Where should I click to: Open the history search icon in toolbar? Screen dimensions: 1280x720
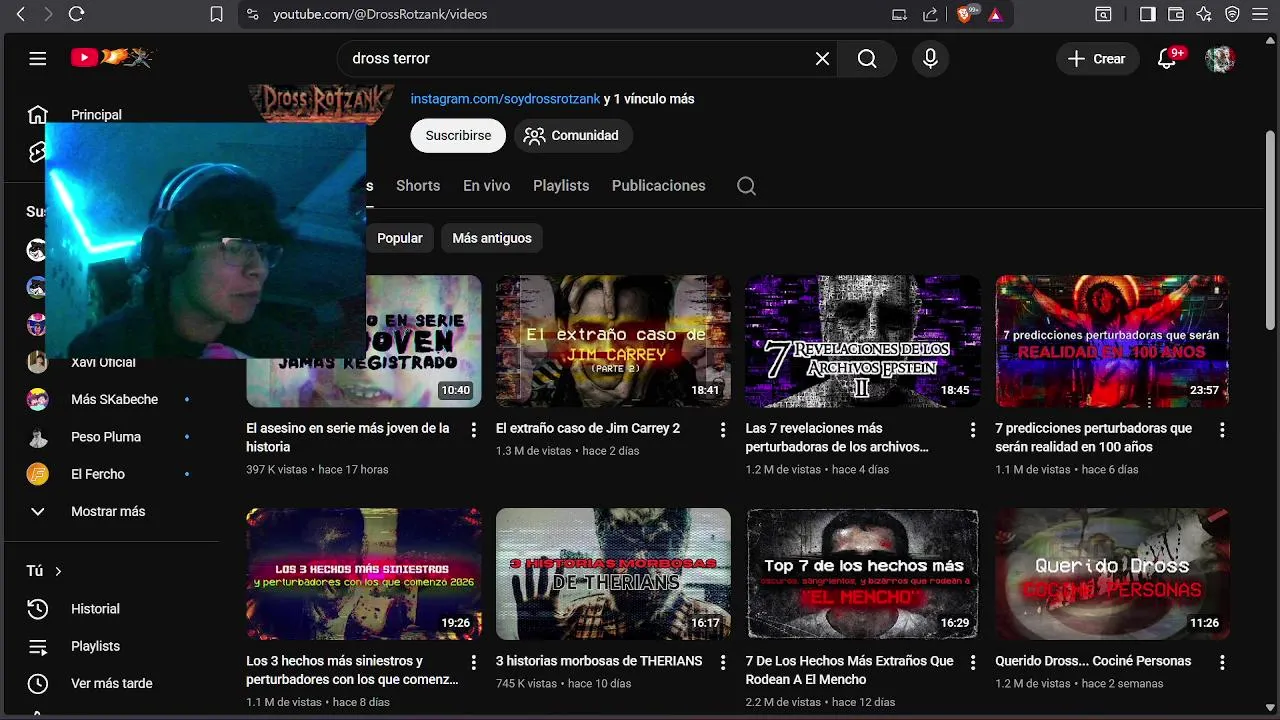(x=1103, y=14)
